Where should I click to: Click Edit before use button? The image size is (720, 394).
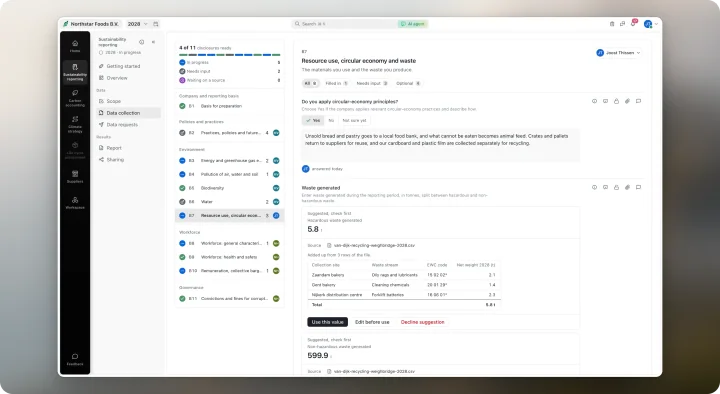[372, 322]
